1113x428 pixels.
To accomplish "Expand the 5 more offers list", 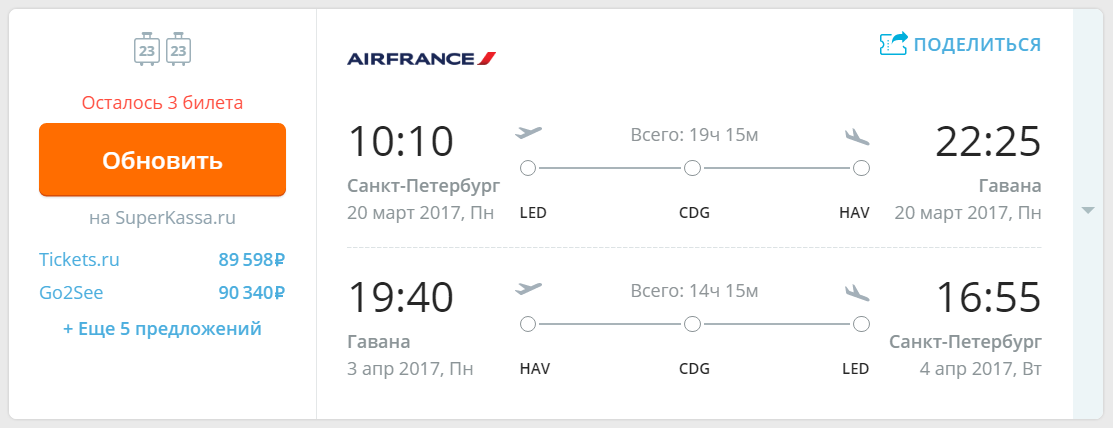I will 163,329.
